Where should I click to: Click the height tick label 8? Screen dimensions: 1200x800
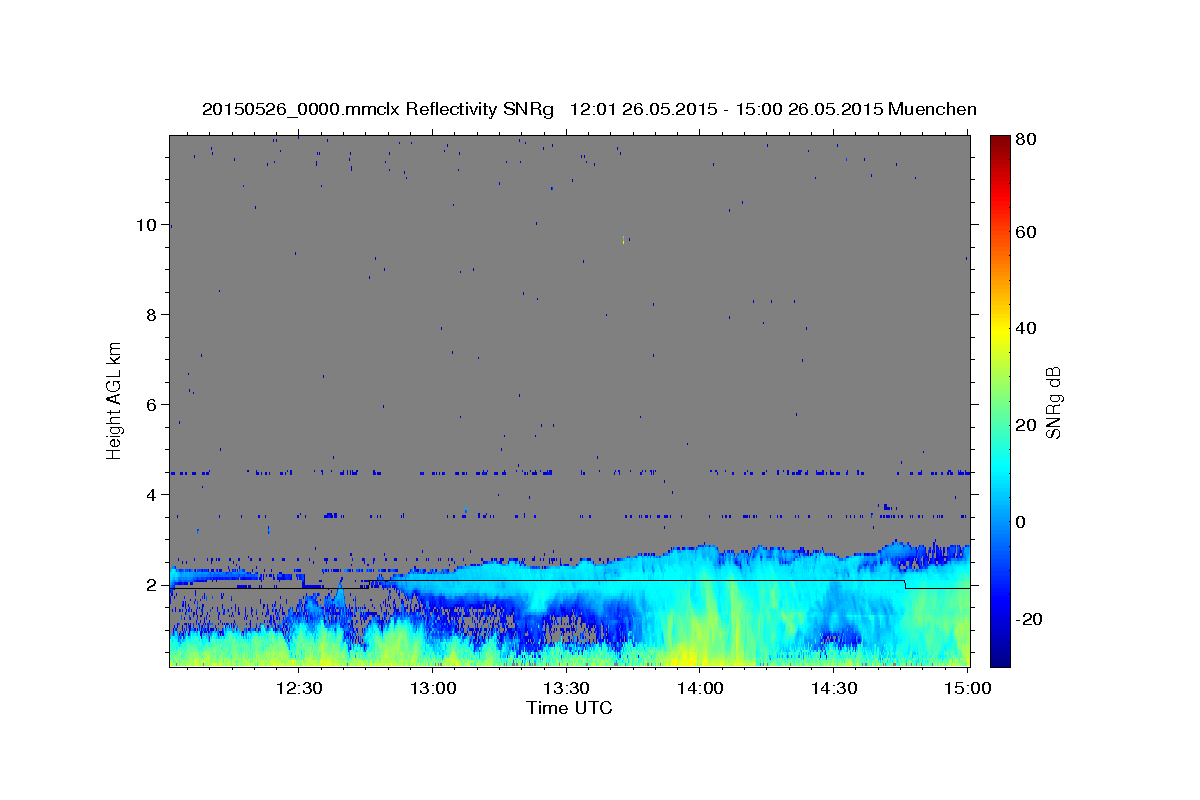click(149, 315)
